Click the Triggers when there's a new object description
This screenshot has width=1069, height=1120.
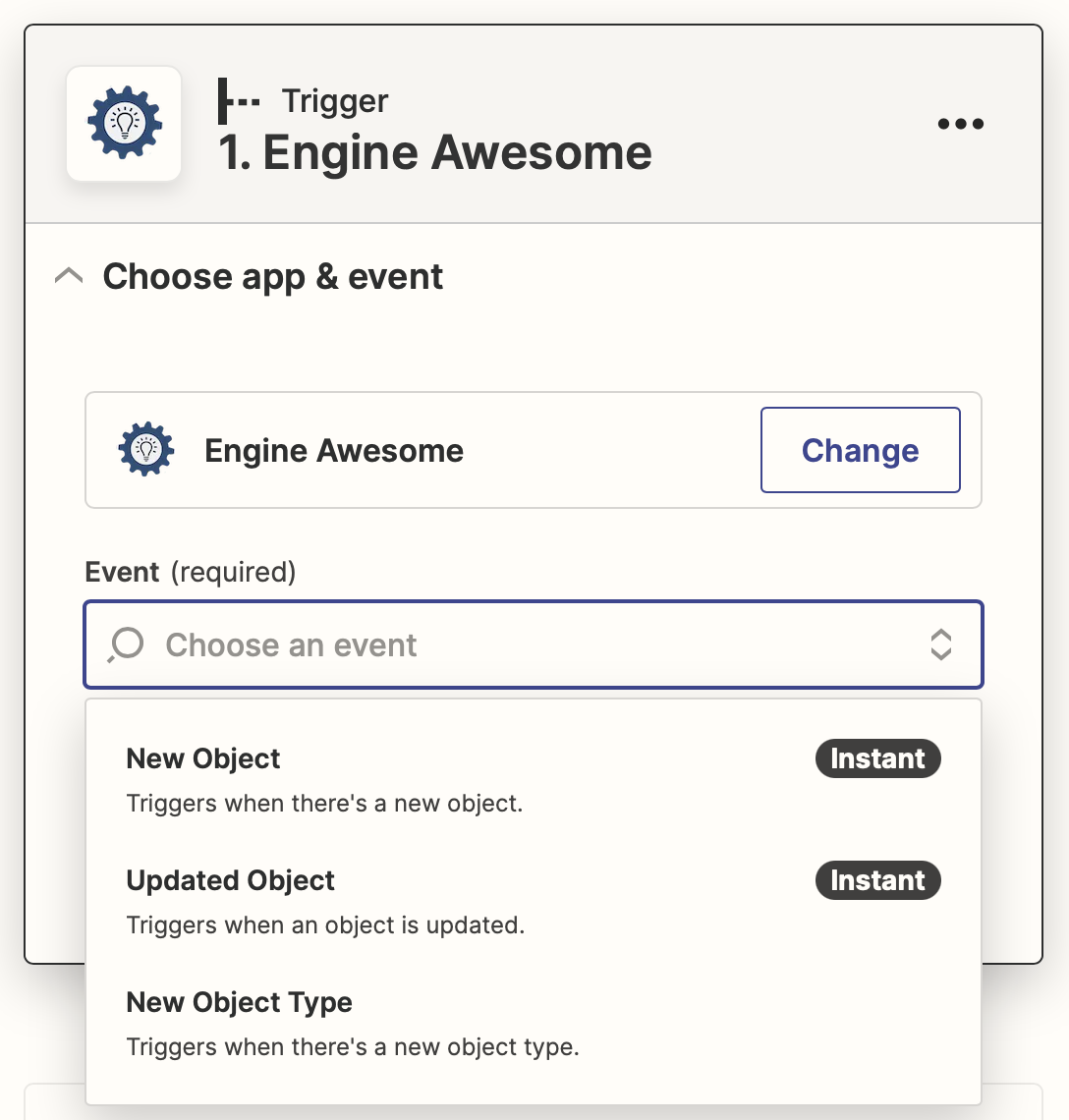(x=324, y=803)
